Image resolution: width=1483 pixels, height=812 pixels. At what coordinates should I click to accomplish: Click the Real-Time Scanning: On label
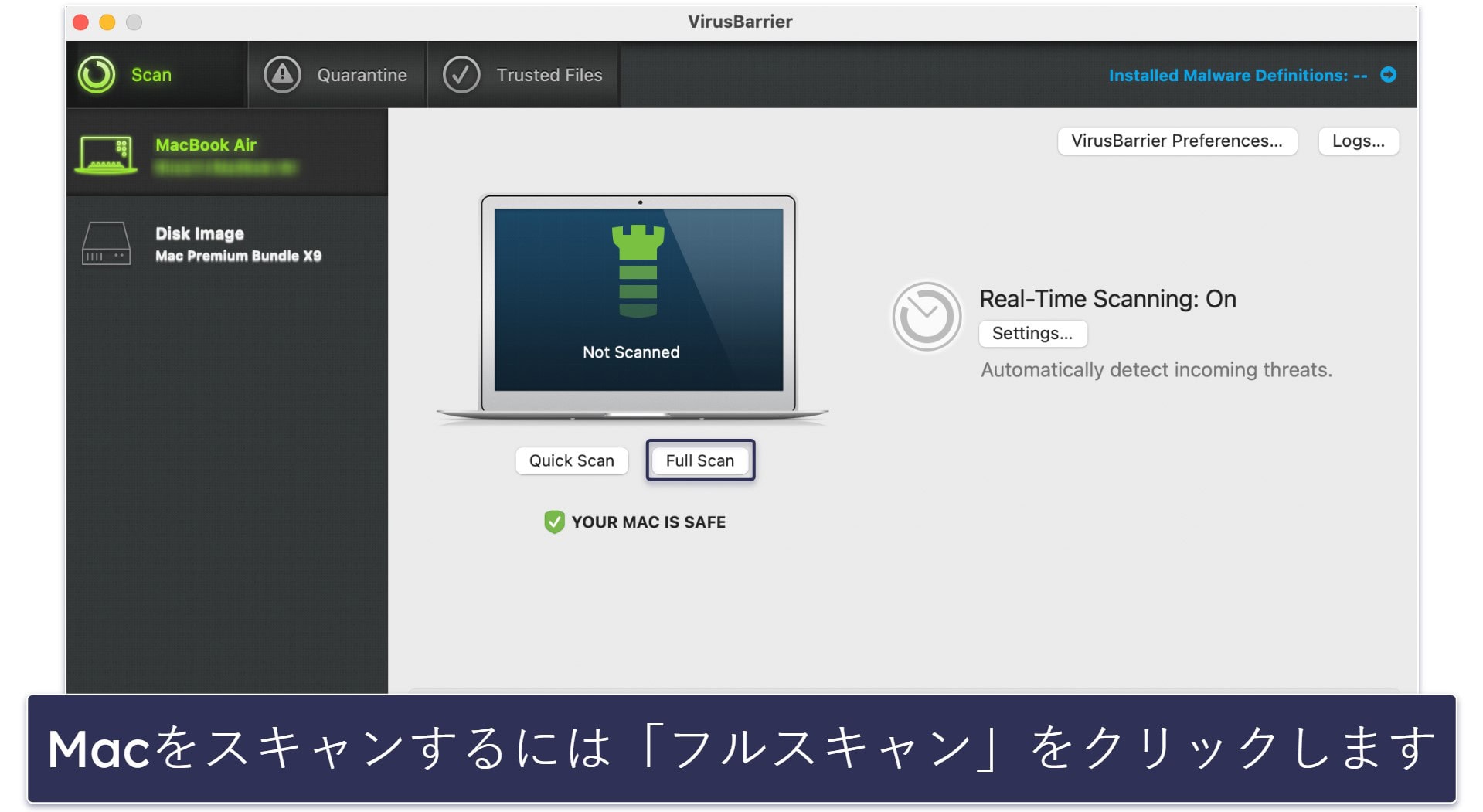click(x=1107, y=299)
